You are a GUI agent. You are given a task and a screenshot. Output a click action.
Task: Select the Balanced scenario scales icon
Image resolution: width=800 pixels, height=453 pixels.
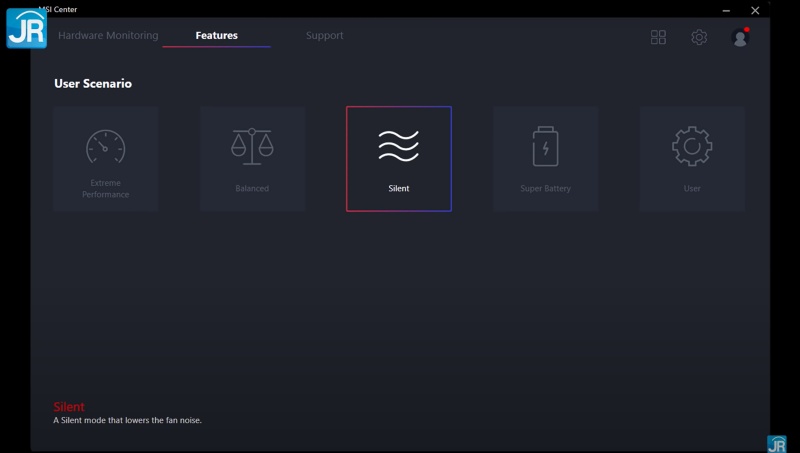point(252,146)
